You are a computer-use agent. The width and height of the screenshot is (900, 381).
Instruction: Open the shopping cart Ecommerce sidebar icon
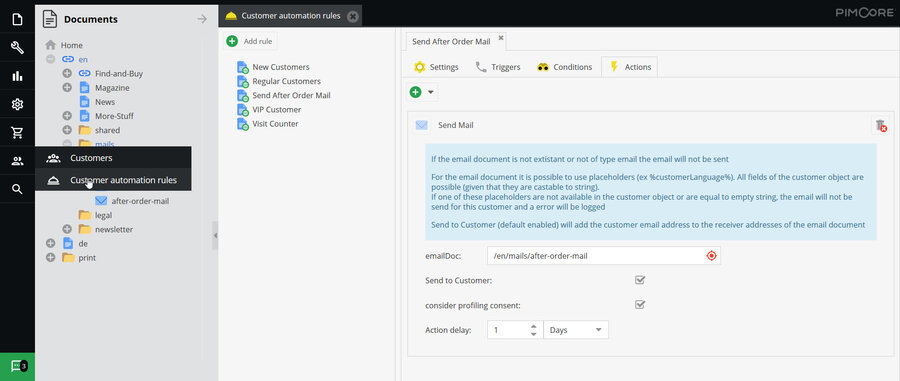pos(17,133)
